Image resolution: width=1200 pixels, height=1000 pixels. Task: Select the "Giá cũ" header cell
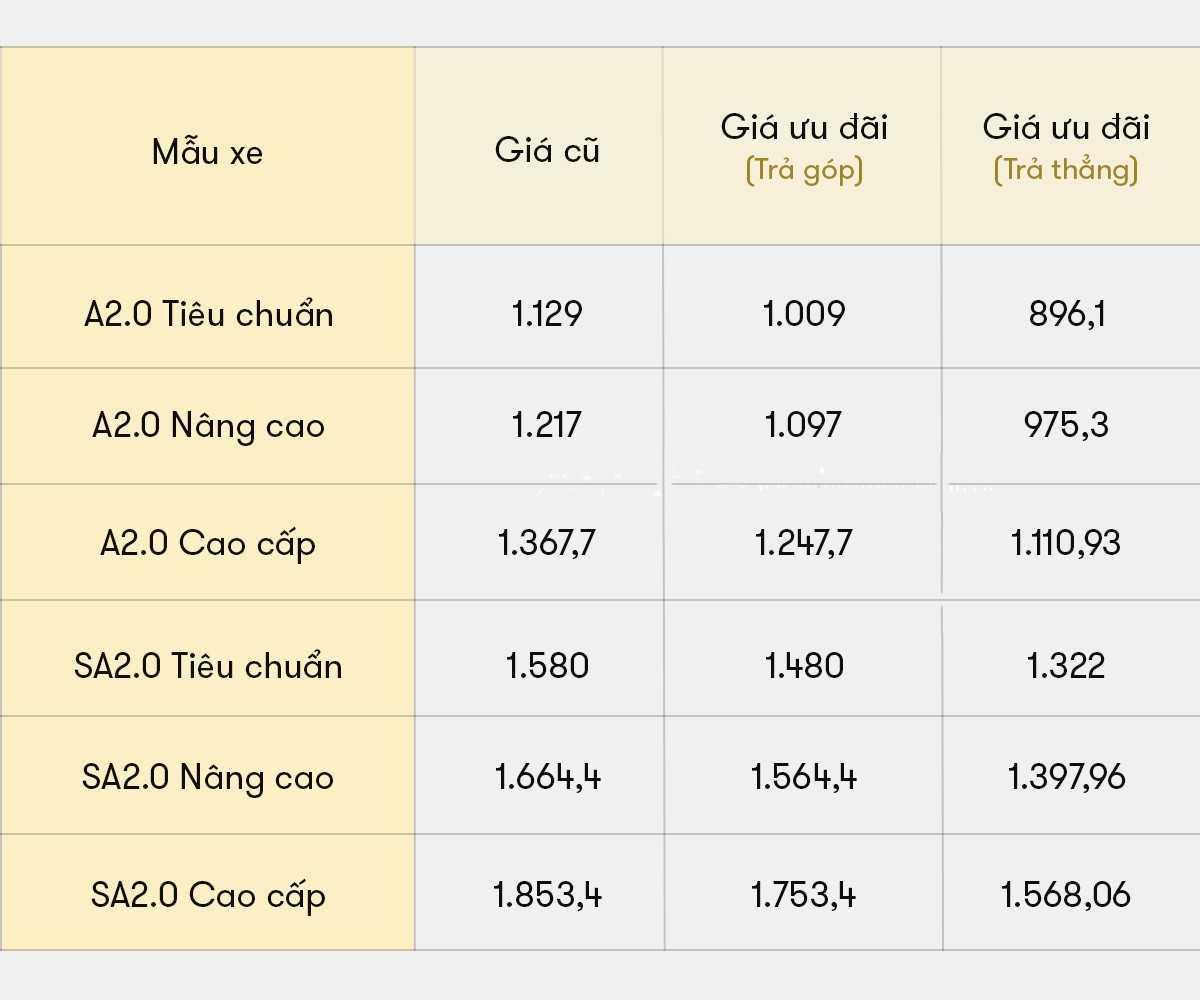547,150
